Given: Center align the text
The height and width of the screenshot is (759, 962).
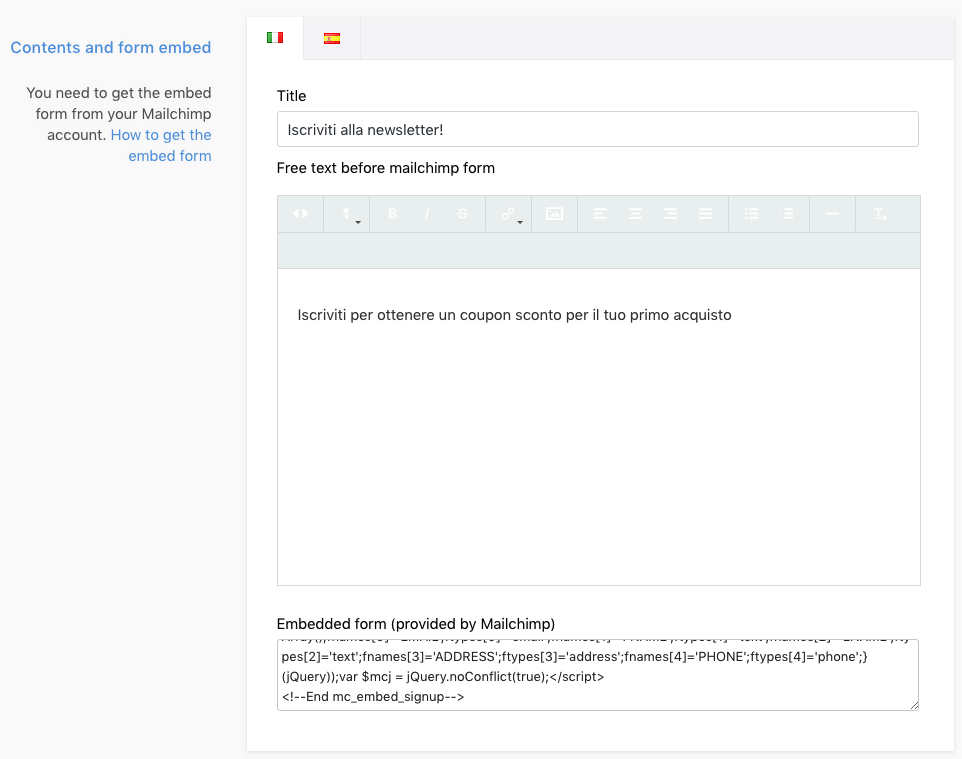Looking at the screenshot, I should click(x=636, y=214).
